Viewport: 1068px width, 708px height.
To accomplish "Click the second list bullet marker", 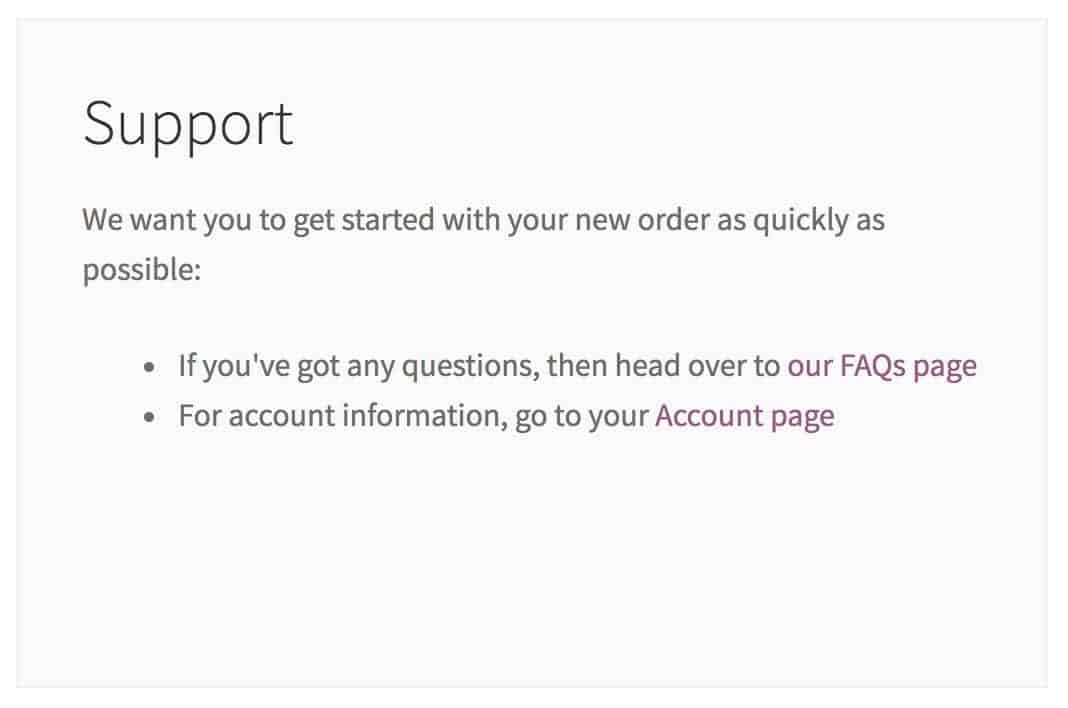I will pos(150,418).
